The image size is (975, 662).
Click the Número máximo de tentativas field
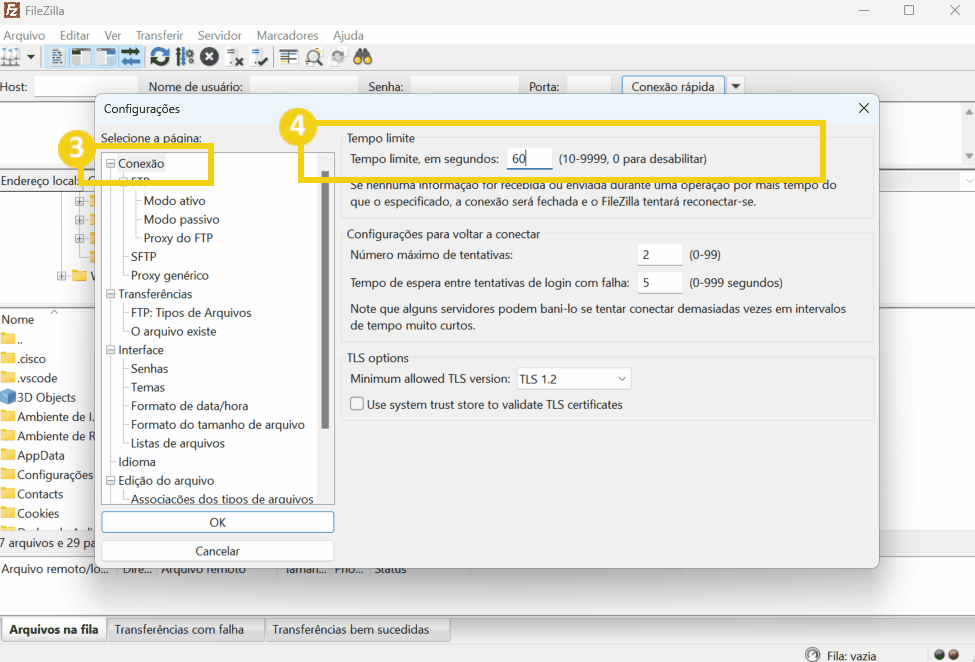tap(660, 255)
